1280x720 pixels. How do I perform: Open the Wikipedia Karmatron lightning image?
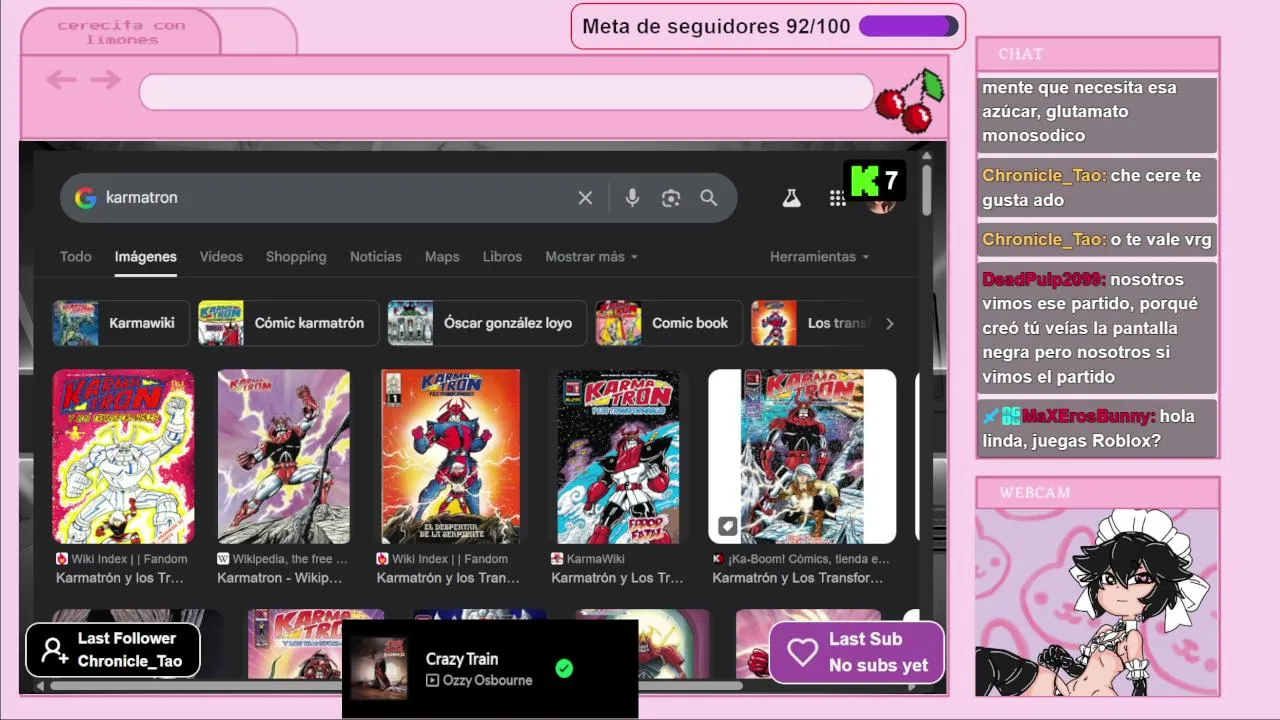coord(284,457)
